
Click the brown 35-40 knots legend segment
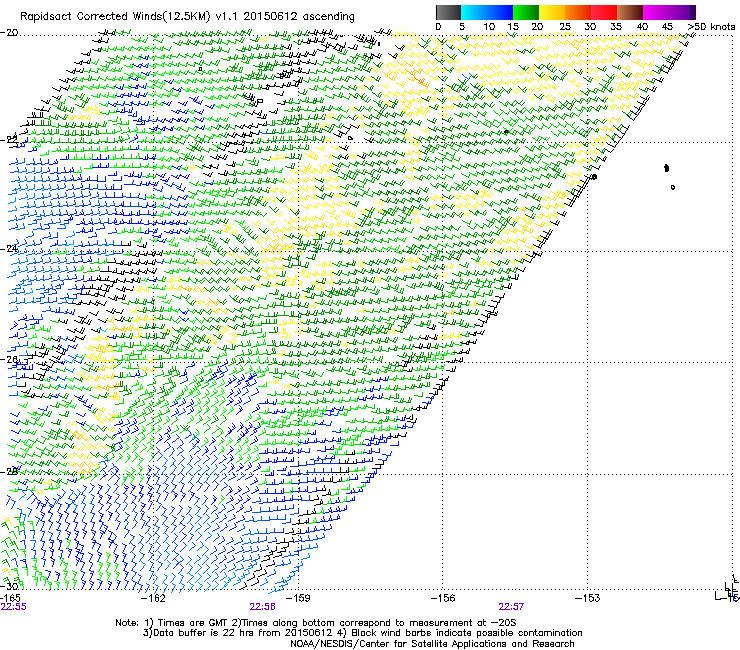[x=630, y=12]
